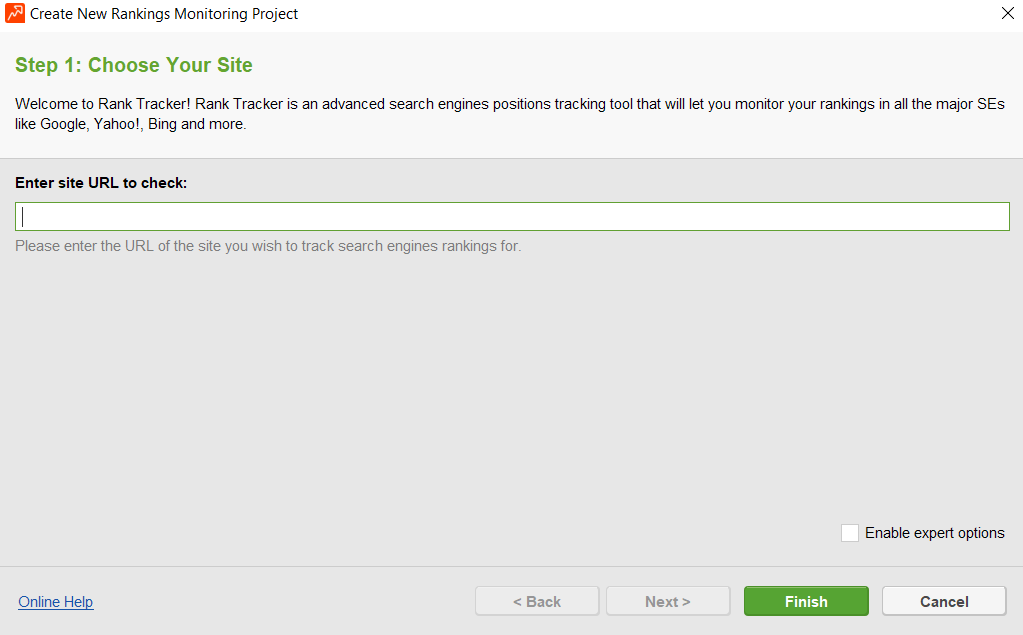Click the "Enter site URL to check:" label

click(x=102, y=183)
